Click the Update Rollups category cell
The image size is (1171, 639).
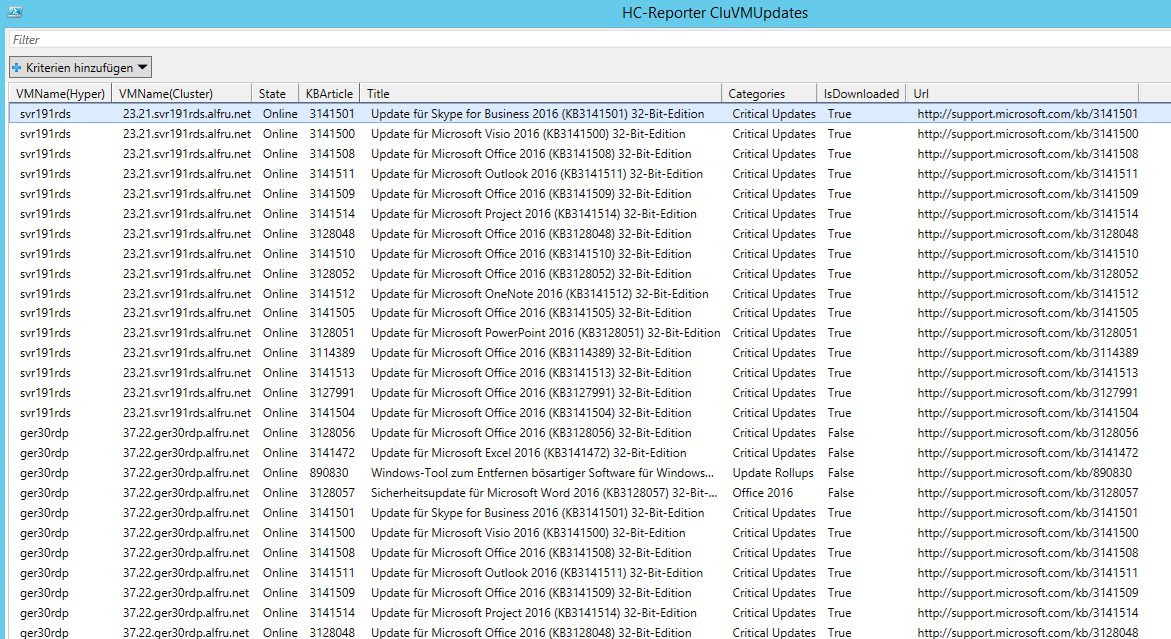point(773,473)
